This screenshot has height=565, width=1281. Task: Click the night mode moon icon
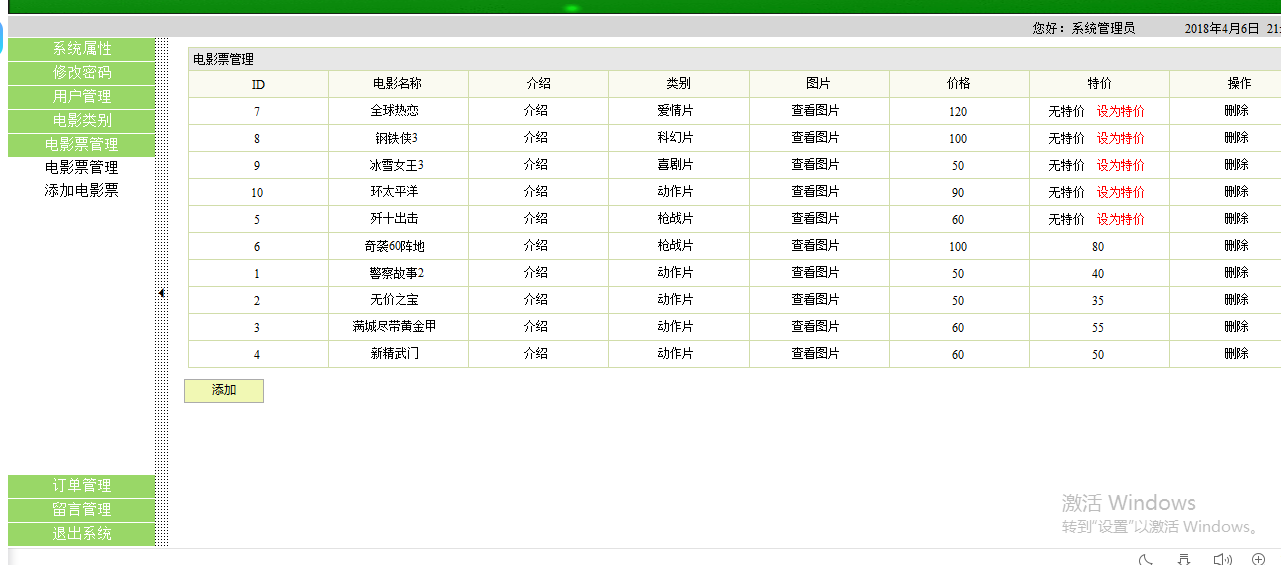[x=1147, y=559]
